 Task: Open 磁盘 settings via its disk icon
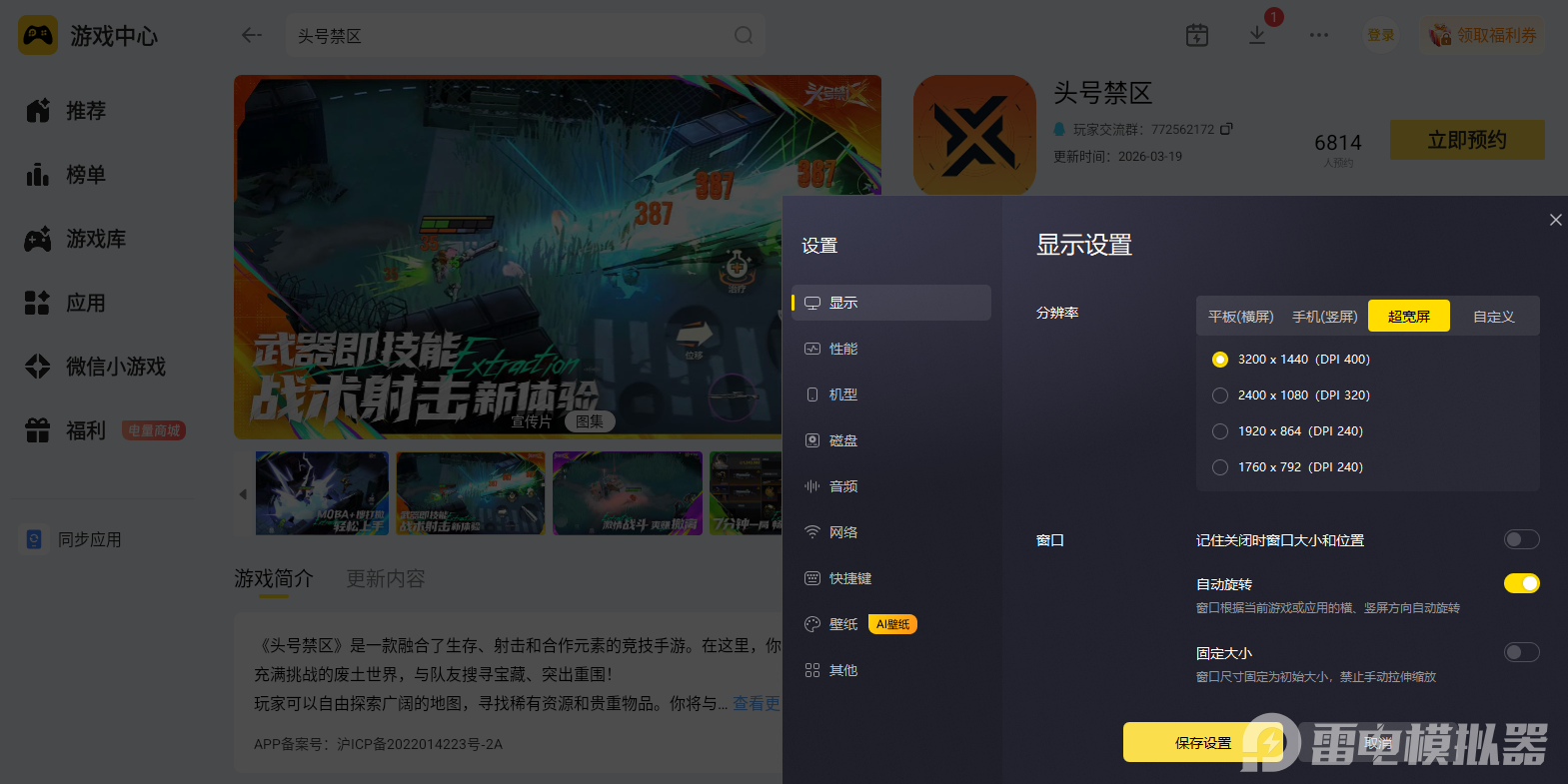(812, 440)
